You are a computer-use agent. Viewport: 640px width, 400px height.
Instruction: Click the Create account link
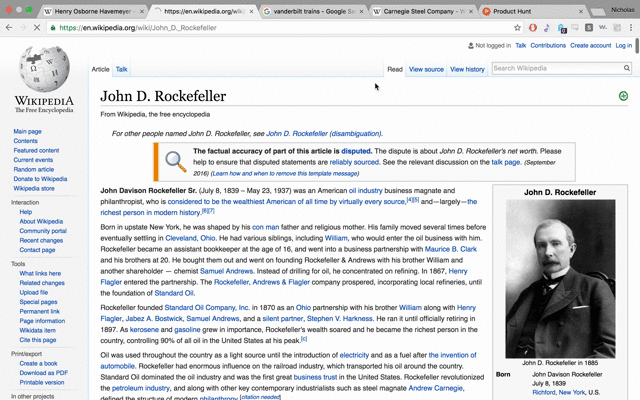(591, 46)
